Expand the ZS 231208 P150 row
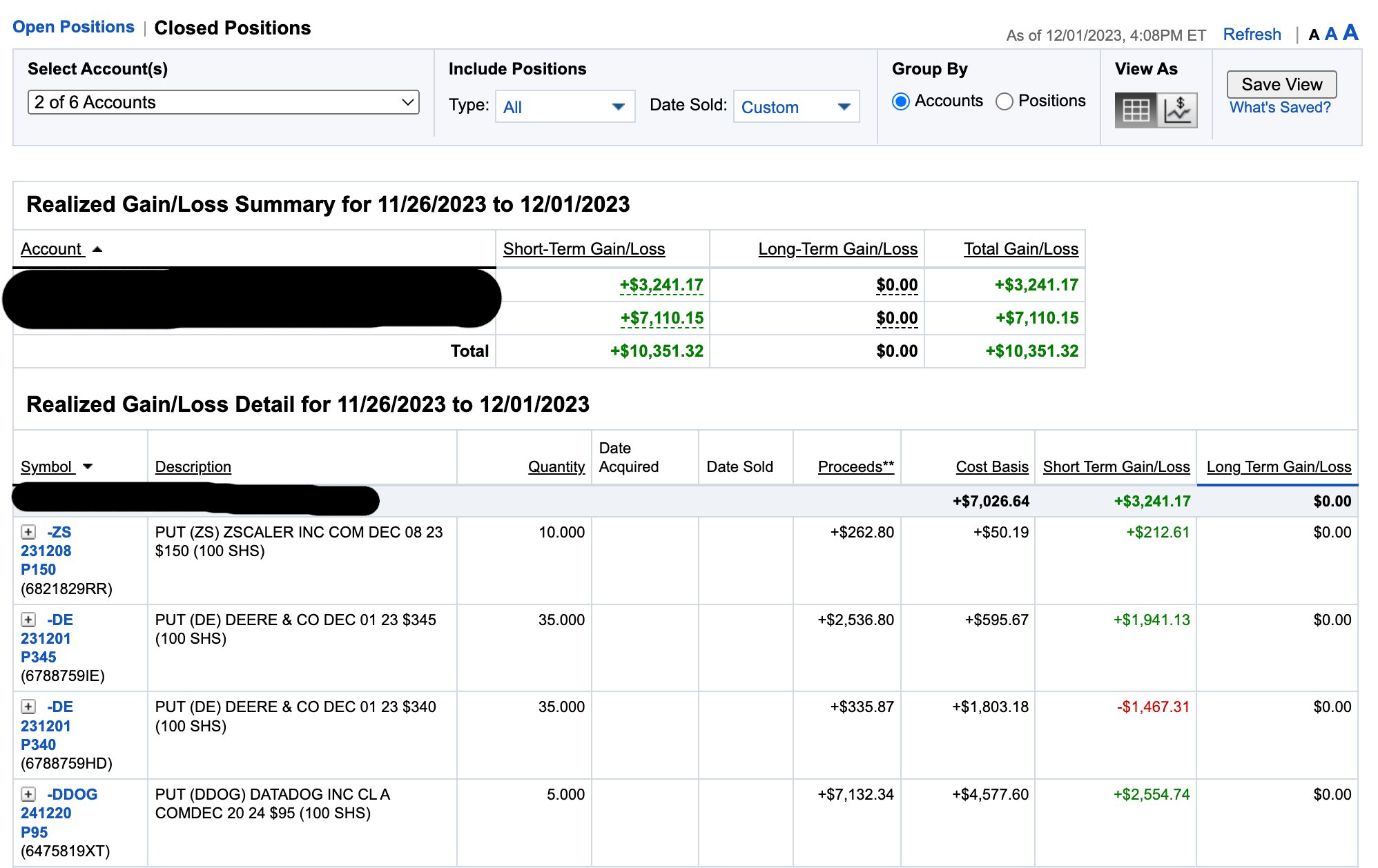The width and height of the screenshot is (1378, 868). pos(28,532)
